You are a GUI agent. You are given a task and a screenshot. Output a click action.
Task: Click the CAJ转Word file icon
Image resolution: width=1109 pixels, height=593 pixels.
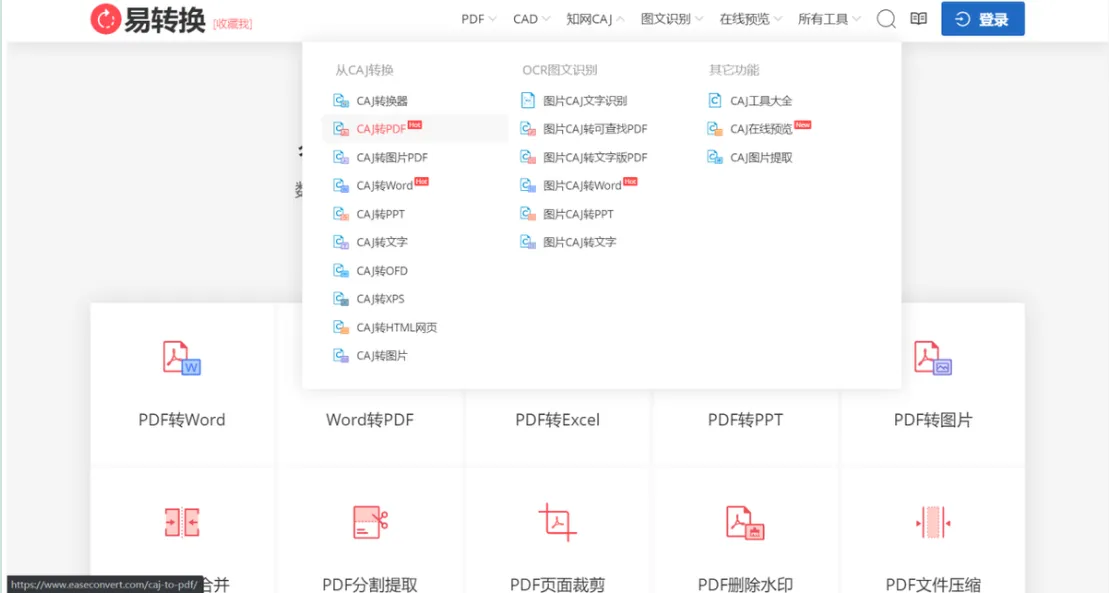coord(341,185)
